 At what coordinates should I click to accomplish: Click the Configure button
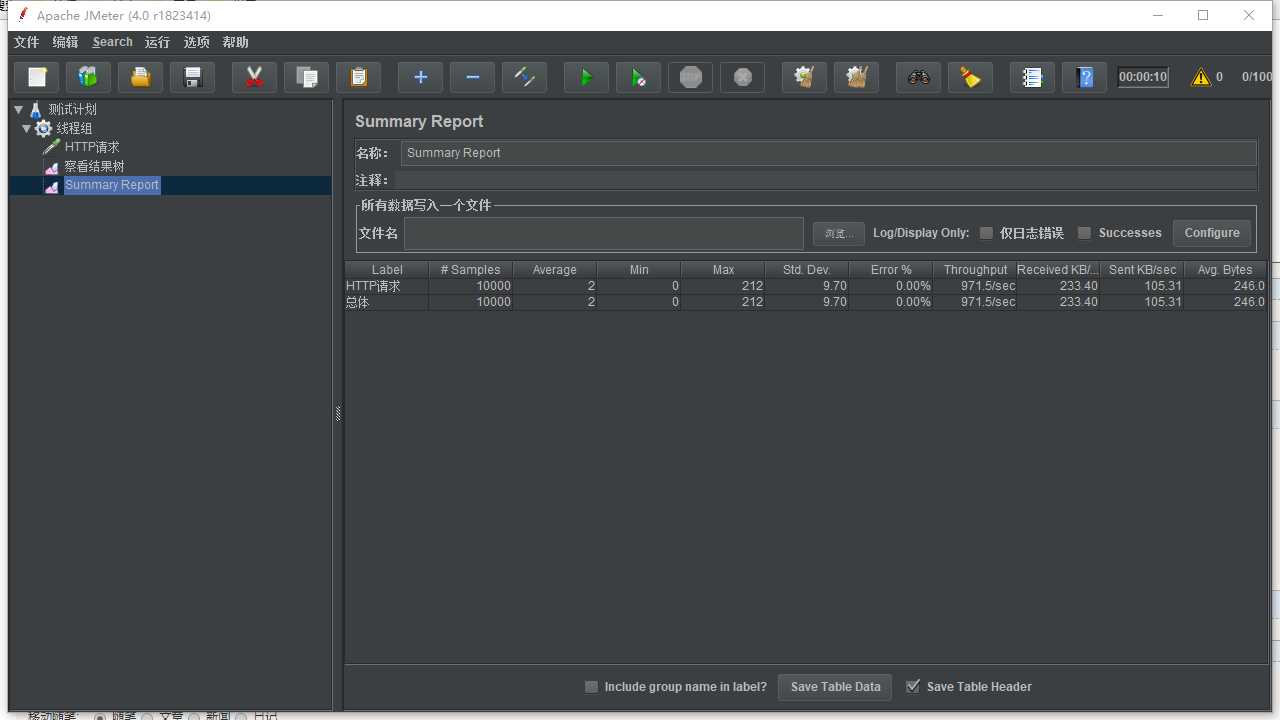pos(1212,233)
